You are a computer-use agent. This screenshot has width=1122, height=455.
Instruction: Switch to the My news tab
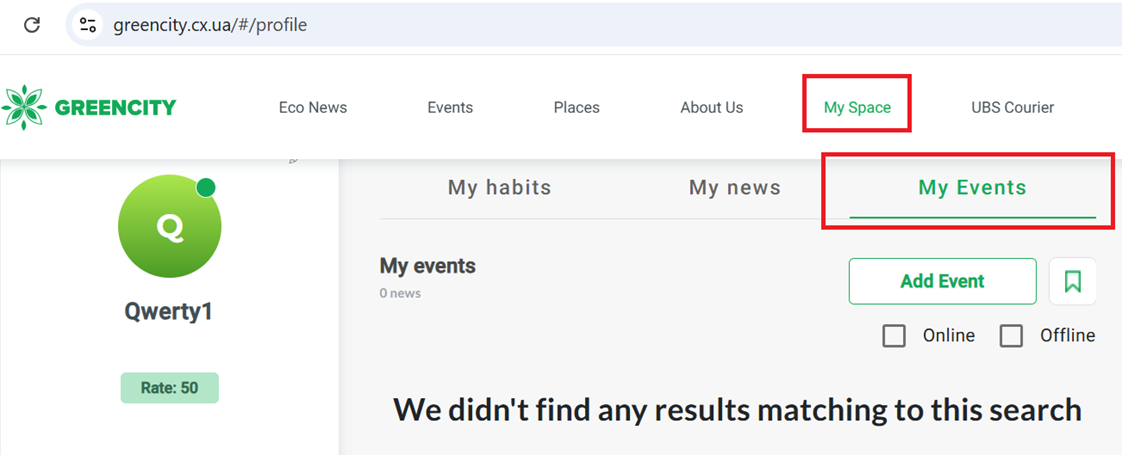pyautogui.click(x=735, y=187)
